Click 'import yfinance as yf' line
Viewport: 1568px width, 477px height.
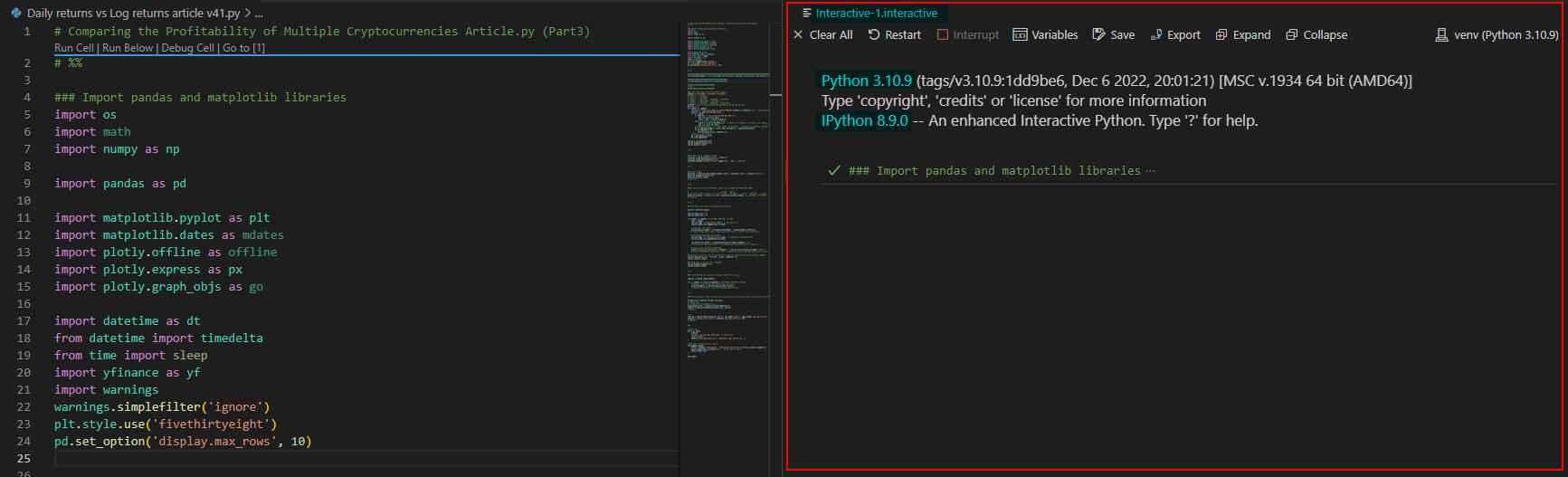pyautogui.click(x=128, y=372)
